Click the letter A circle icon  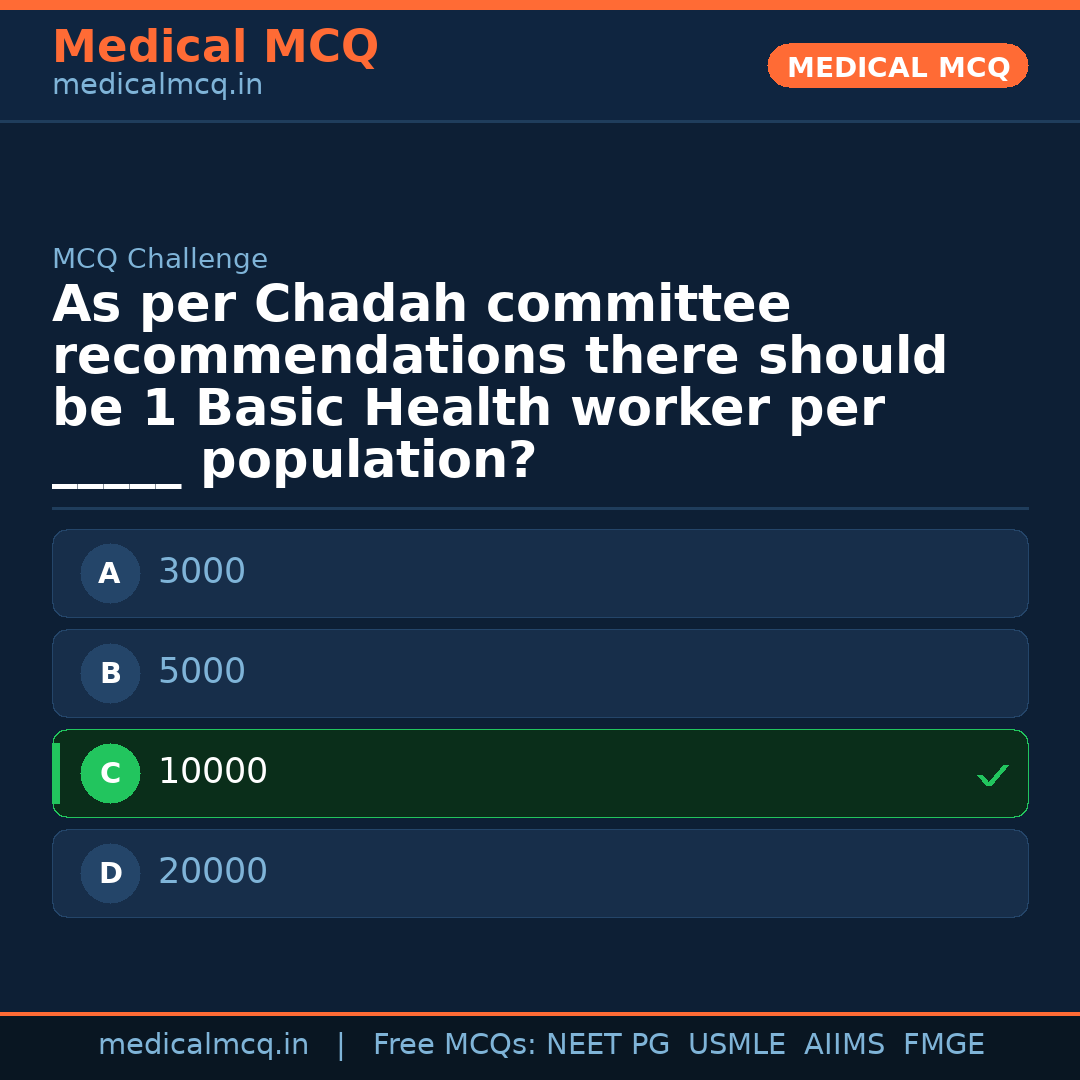(x=110, y=573)
